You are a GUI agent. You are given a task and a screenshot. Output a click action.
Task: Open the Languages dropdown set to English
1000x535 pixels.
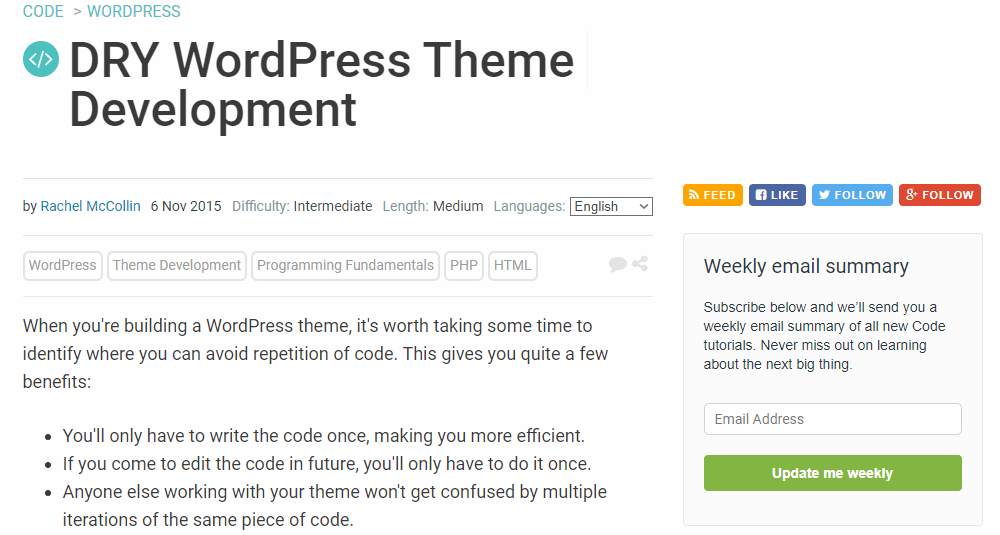[611, 207]
